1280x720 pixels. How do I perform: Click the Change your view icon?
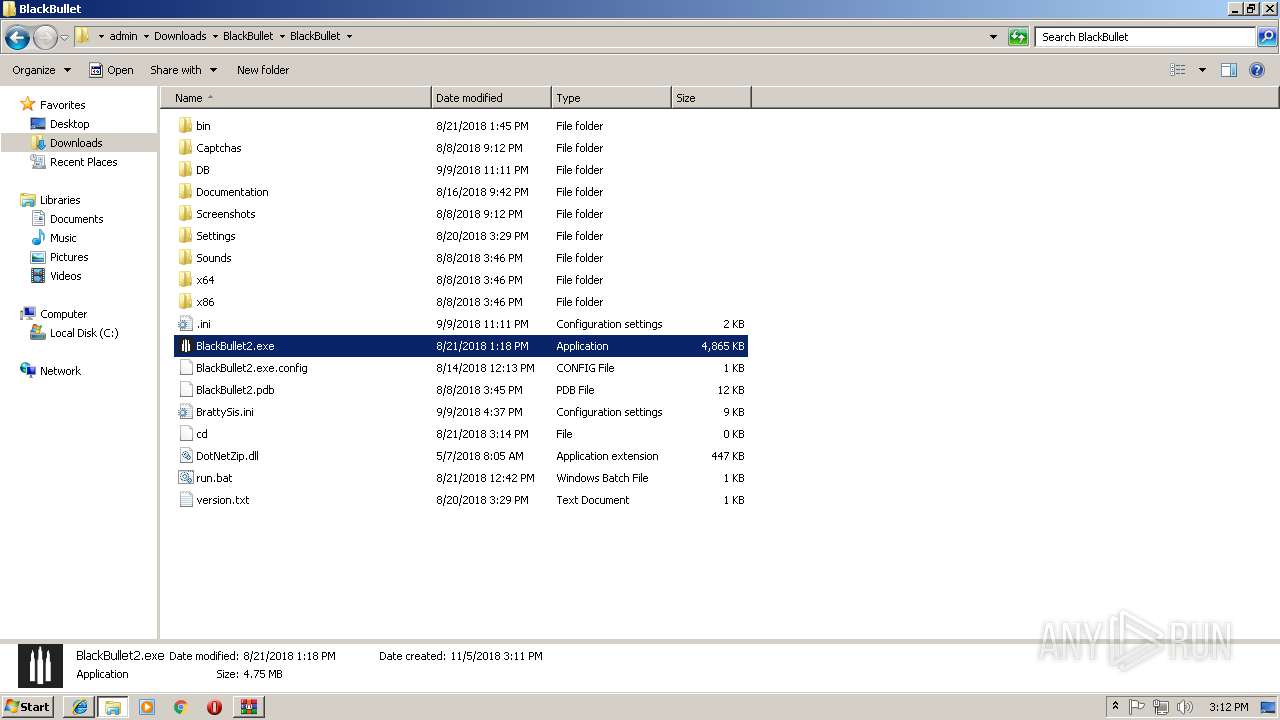[x=1178, y=70]
